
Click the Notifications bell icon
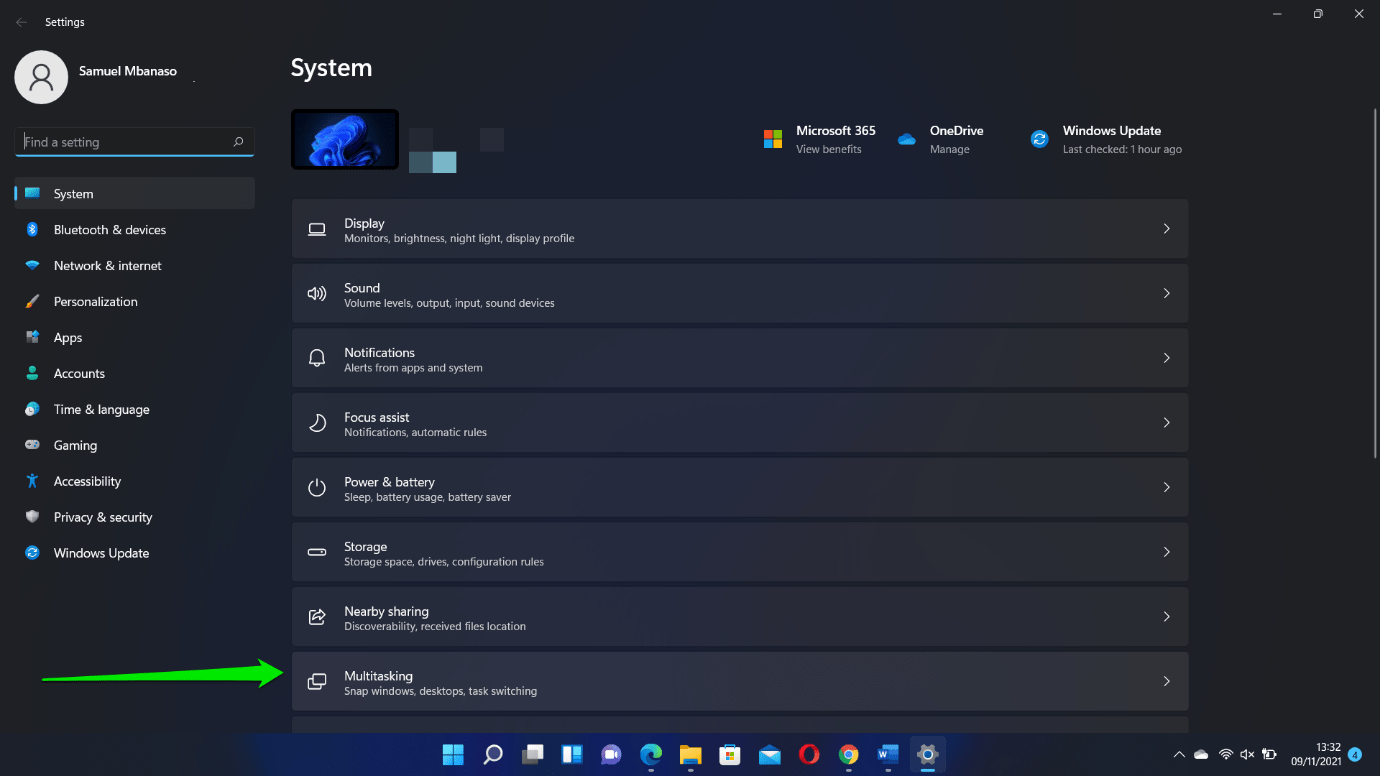317,358
